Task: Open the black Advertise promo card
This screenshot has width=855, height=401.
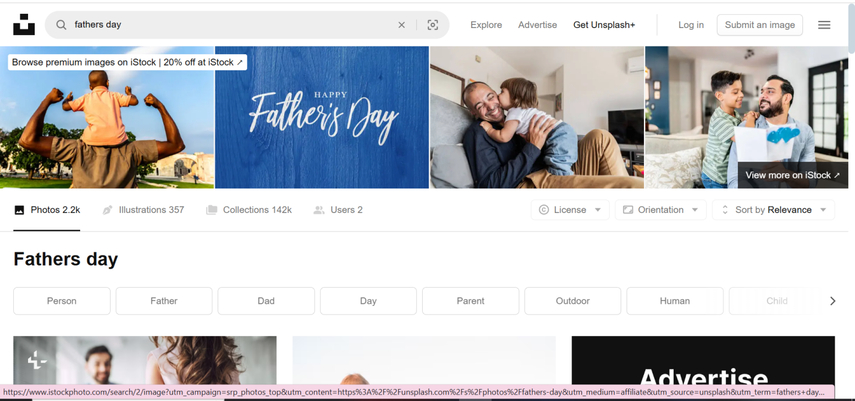Action: (703, 361)
